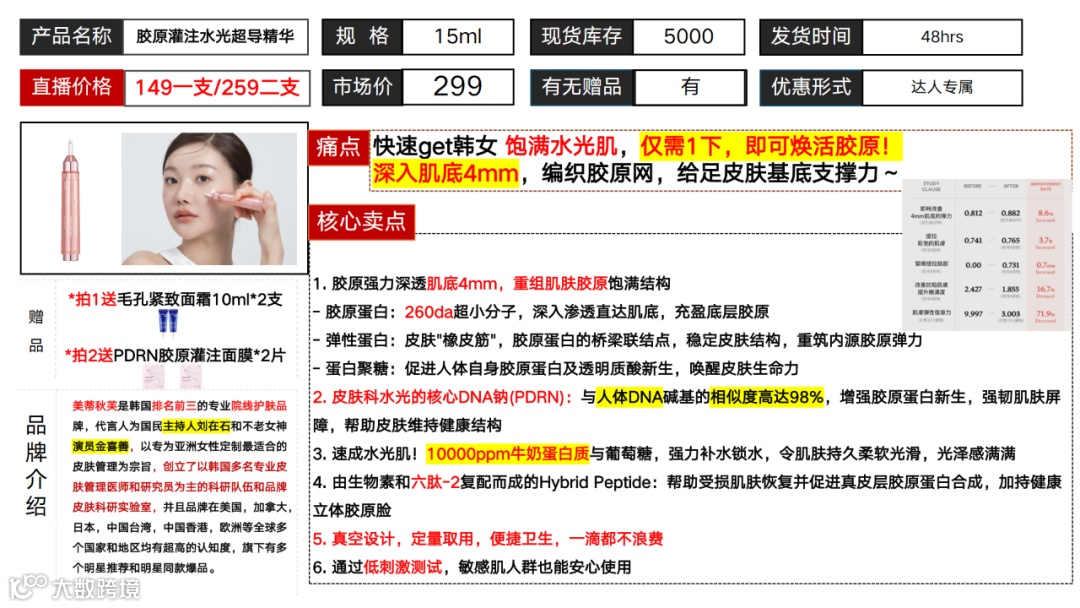Click the red 260da text
The image size is (1080, 608).
pyautogui.click(x=428, y=312)
